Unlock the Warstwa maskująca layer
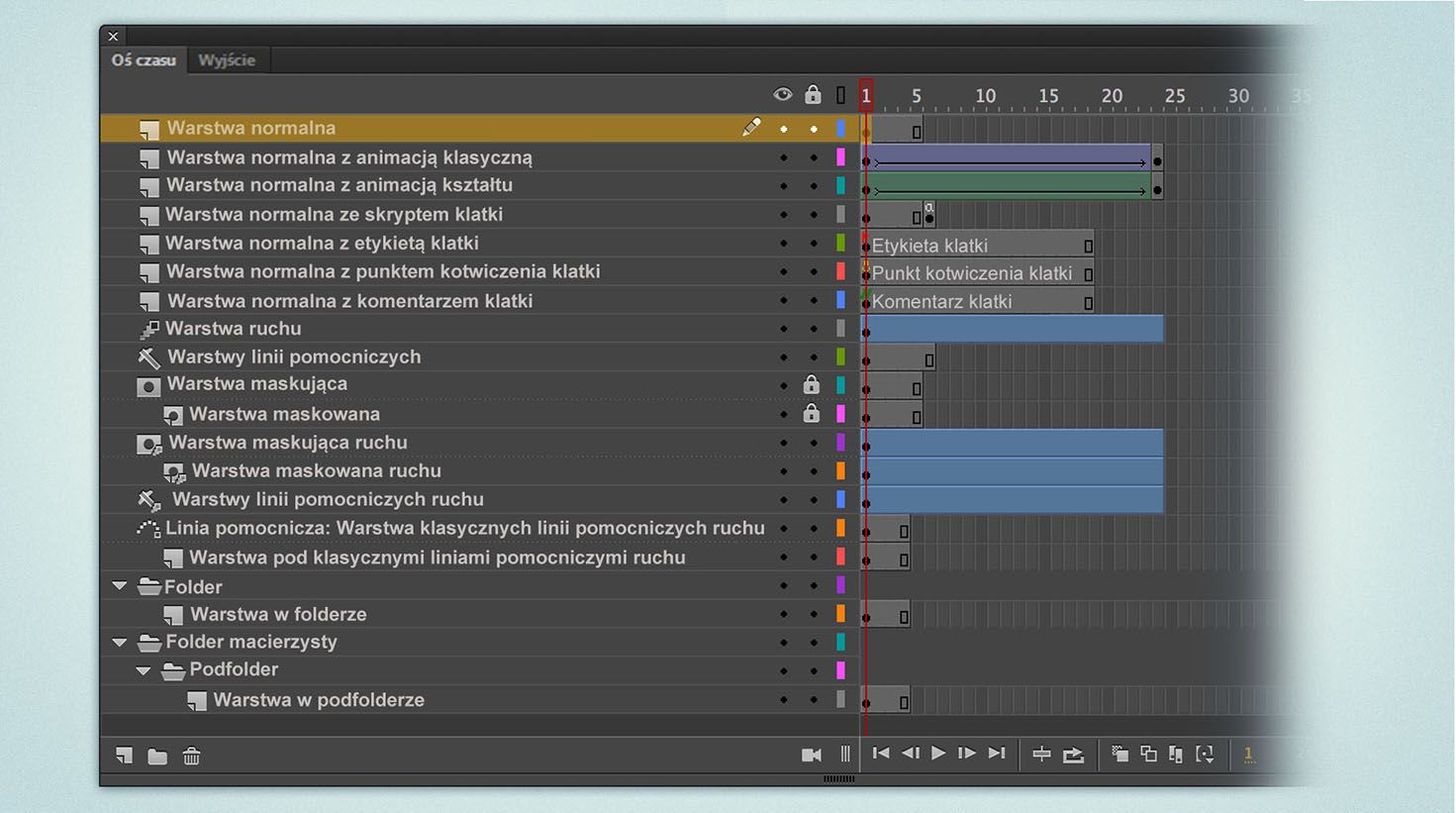The width and height of the screenshot is (1456, 813). 812,385
